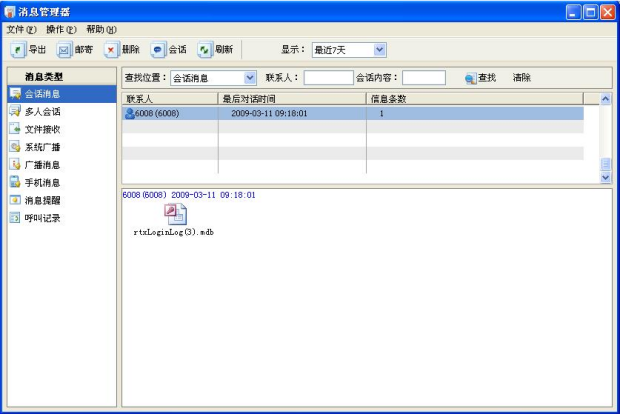Select 消息提醒 in the message type list
The width and height of the screenshot is (620, 414).
coord(62,200)
